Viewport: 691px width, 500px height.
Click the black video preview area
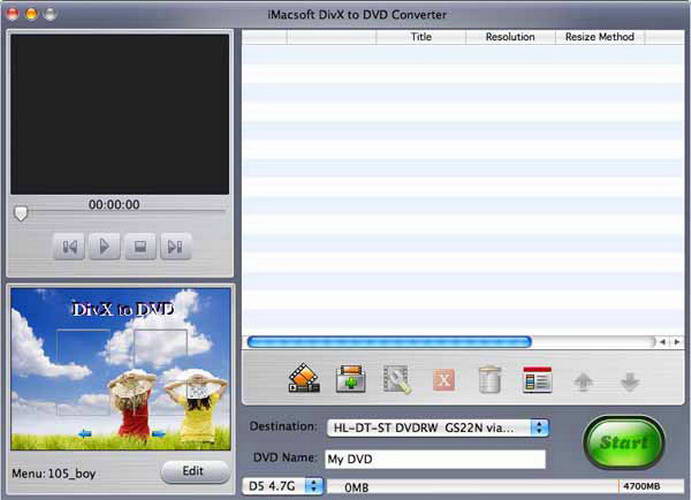tap(120, 115)
